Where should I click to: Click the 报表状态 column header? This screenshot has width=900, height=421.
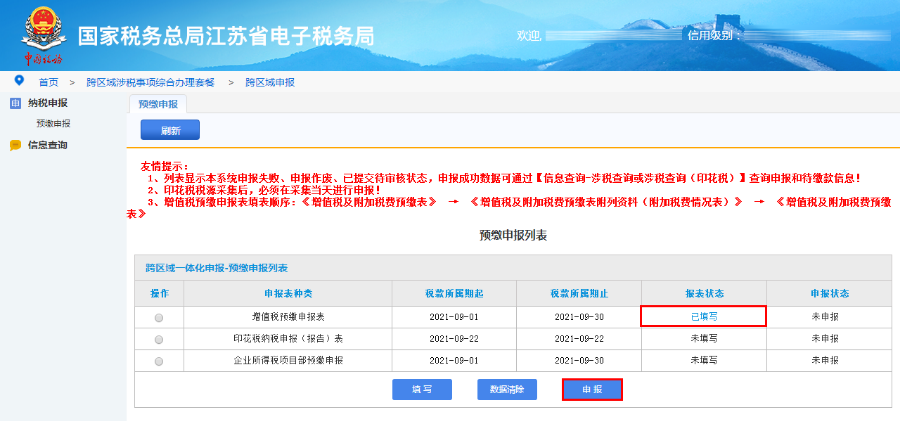(704, 293)
